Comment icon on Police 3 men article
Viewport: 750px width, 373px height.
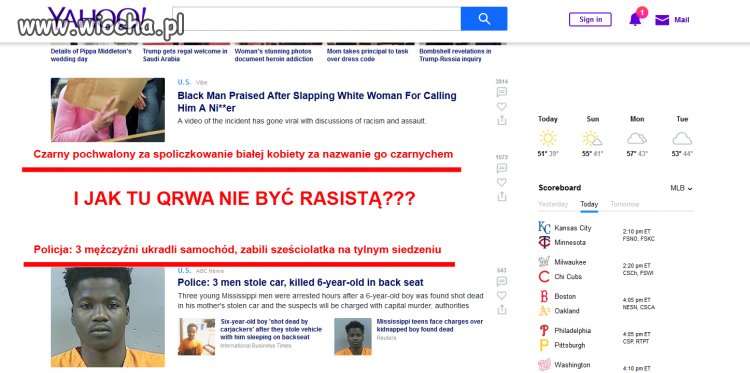click(x=502, y=281)
